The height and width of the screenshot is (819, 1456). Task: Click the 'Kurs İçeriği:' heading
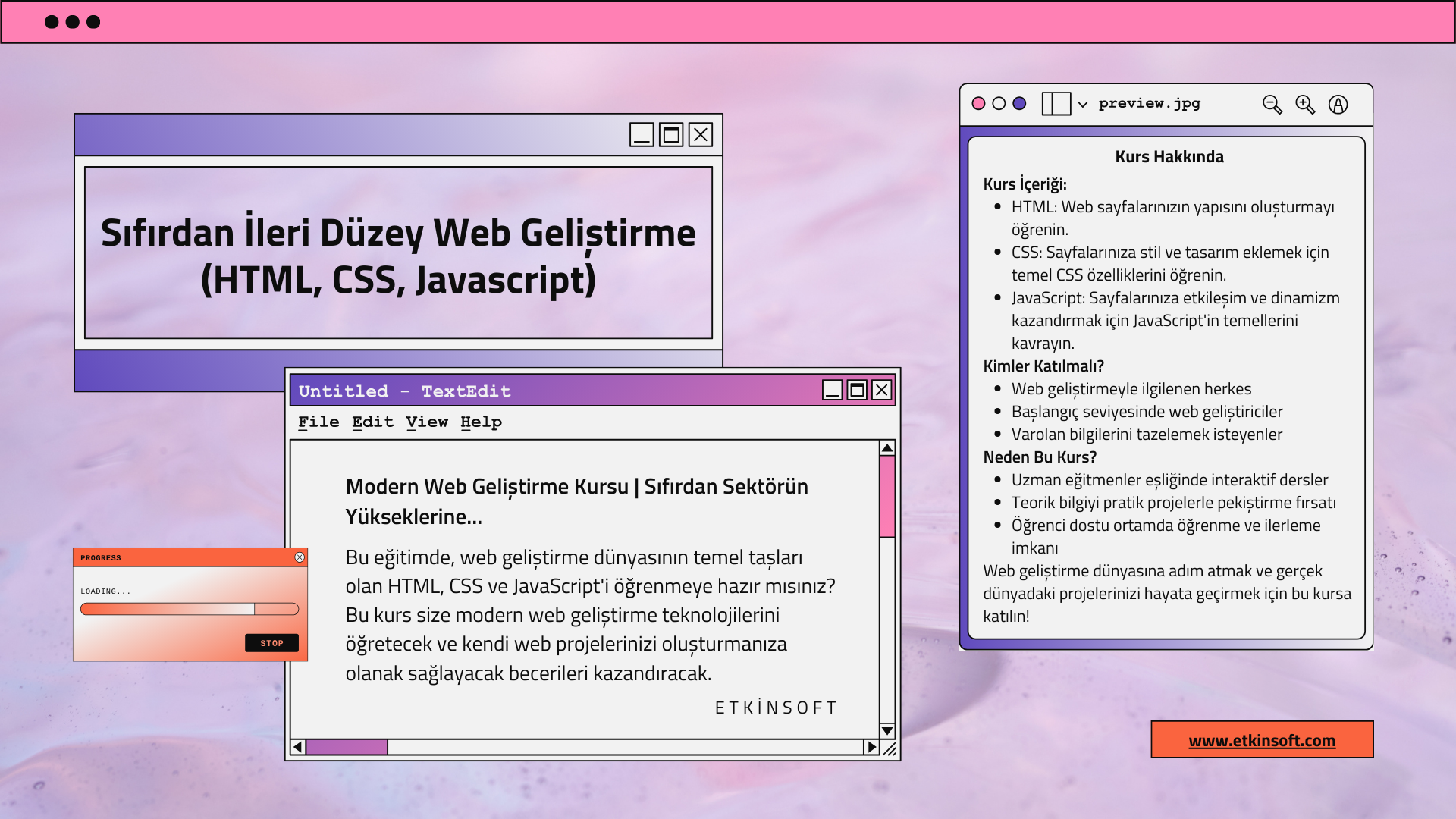(x=1025, y=184)
